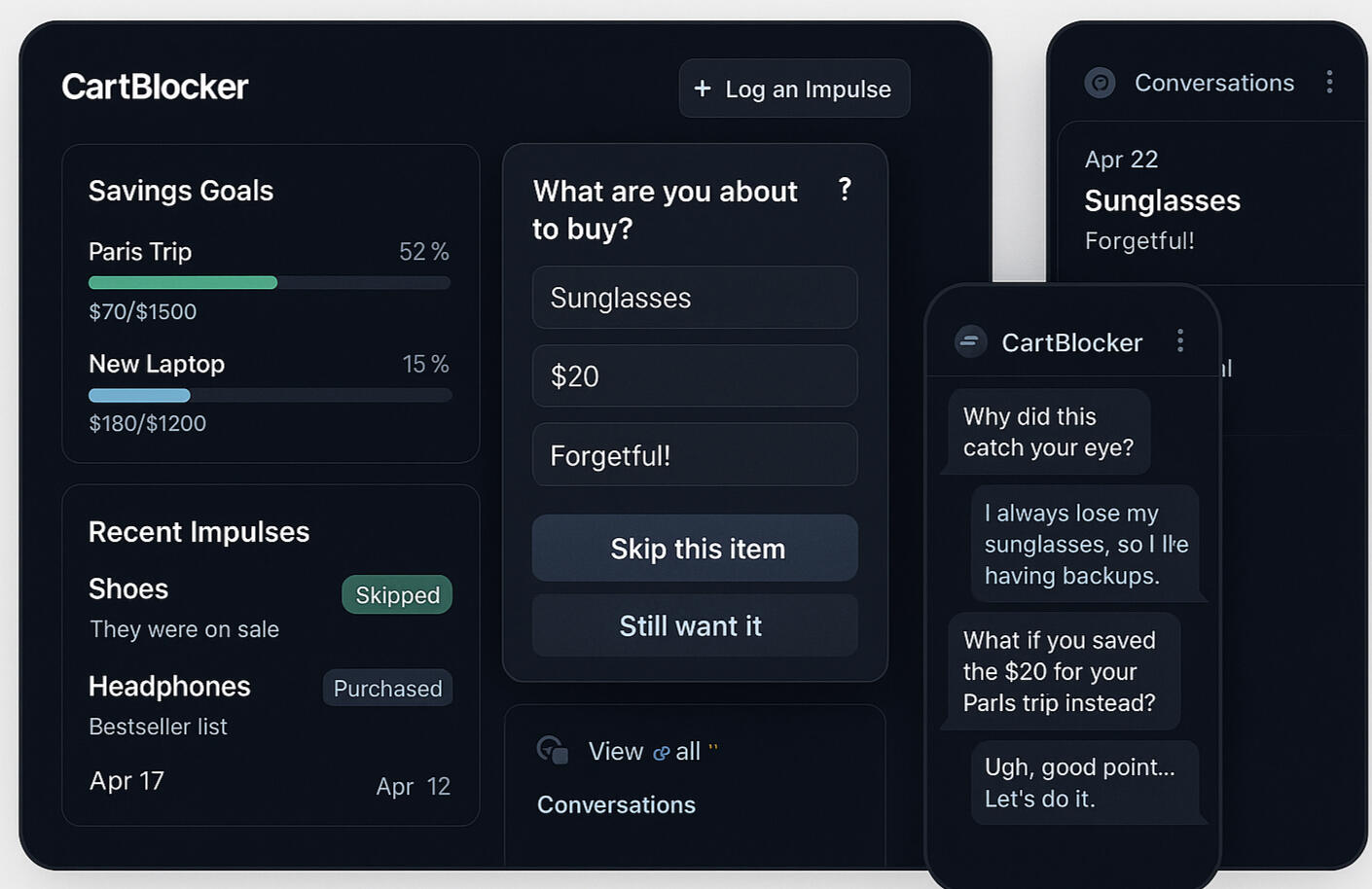The height and width of the screenshot is (889, 1372).
Task: Click the Forgetful! reason field
Action: pos(695,455)
